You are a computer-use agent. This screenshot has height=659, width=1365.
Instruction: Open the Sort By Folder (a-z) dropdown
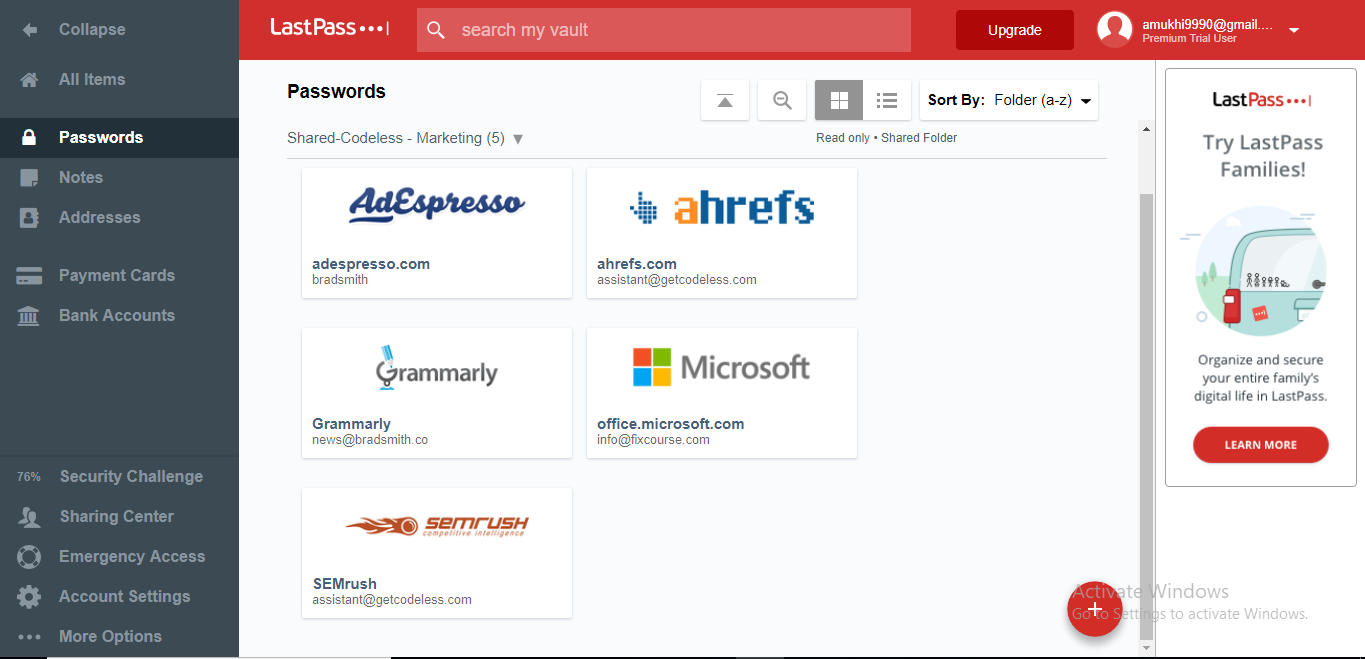[x=1009, y=100]
